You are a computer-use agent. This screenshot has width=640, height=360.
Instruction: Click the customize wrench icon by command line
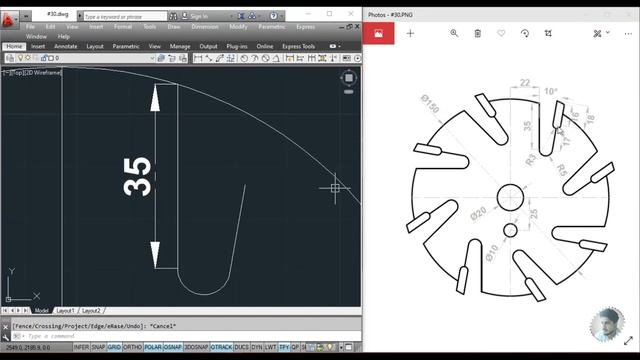(x=5, y=337)
